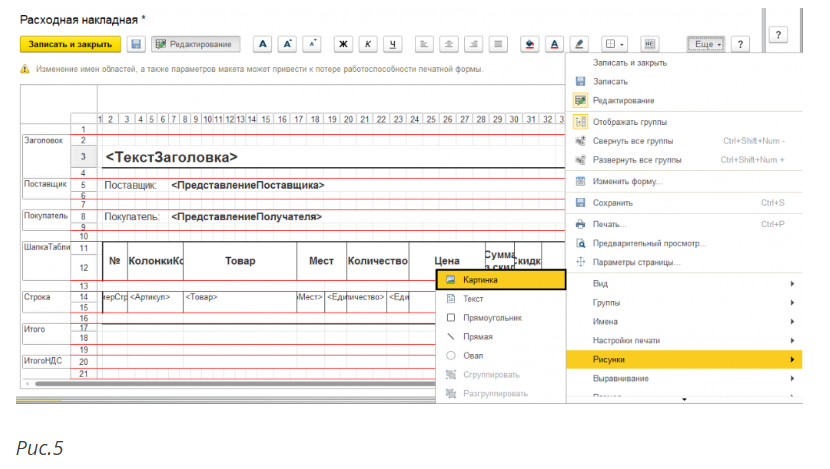The image size is (830, 469).
Task: Open the toolbar help question mark
Action: (x=741, y=45)
